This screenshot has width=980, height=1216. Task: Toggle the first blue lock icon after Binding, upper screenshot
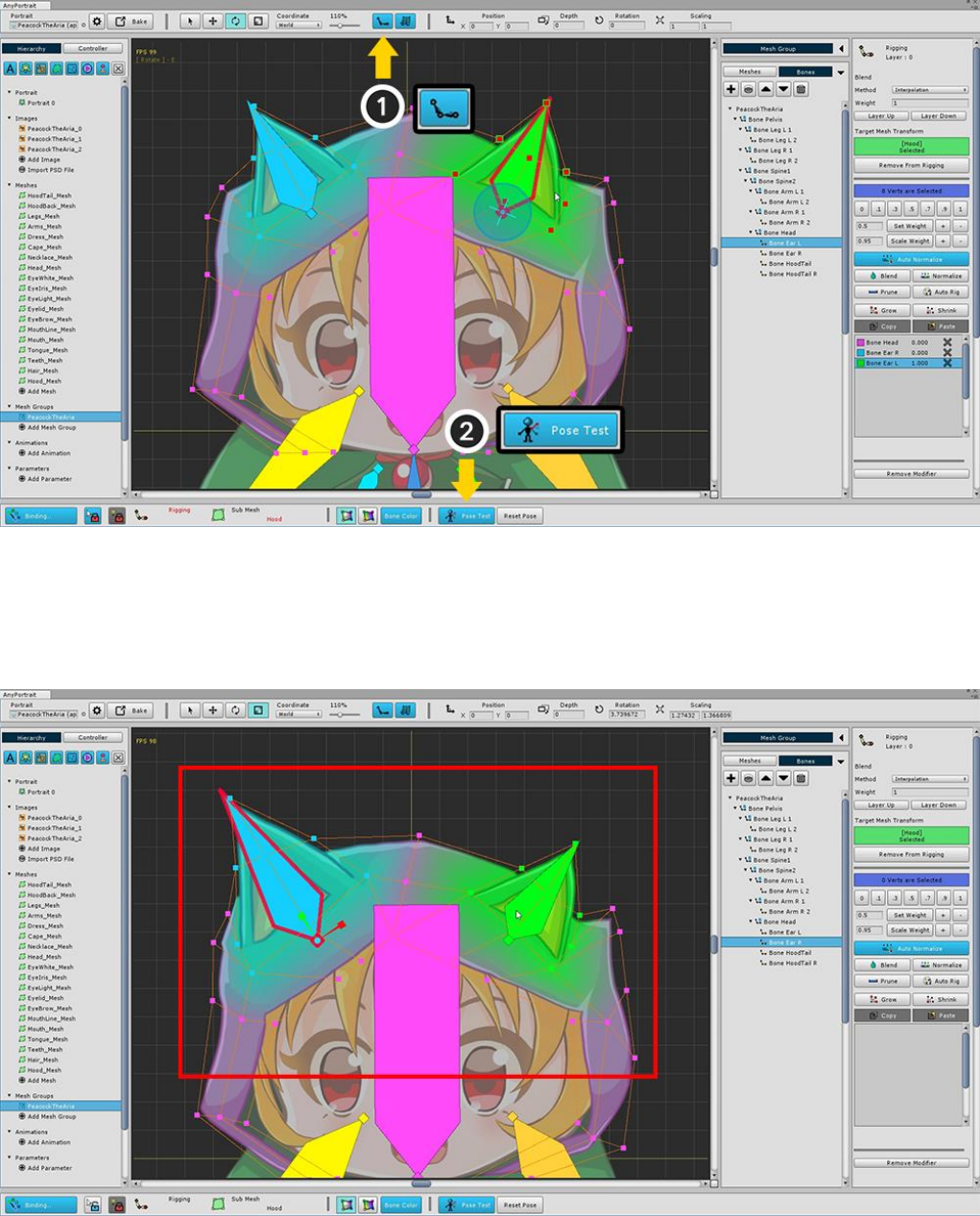click(92, 516)
